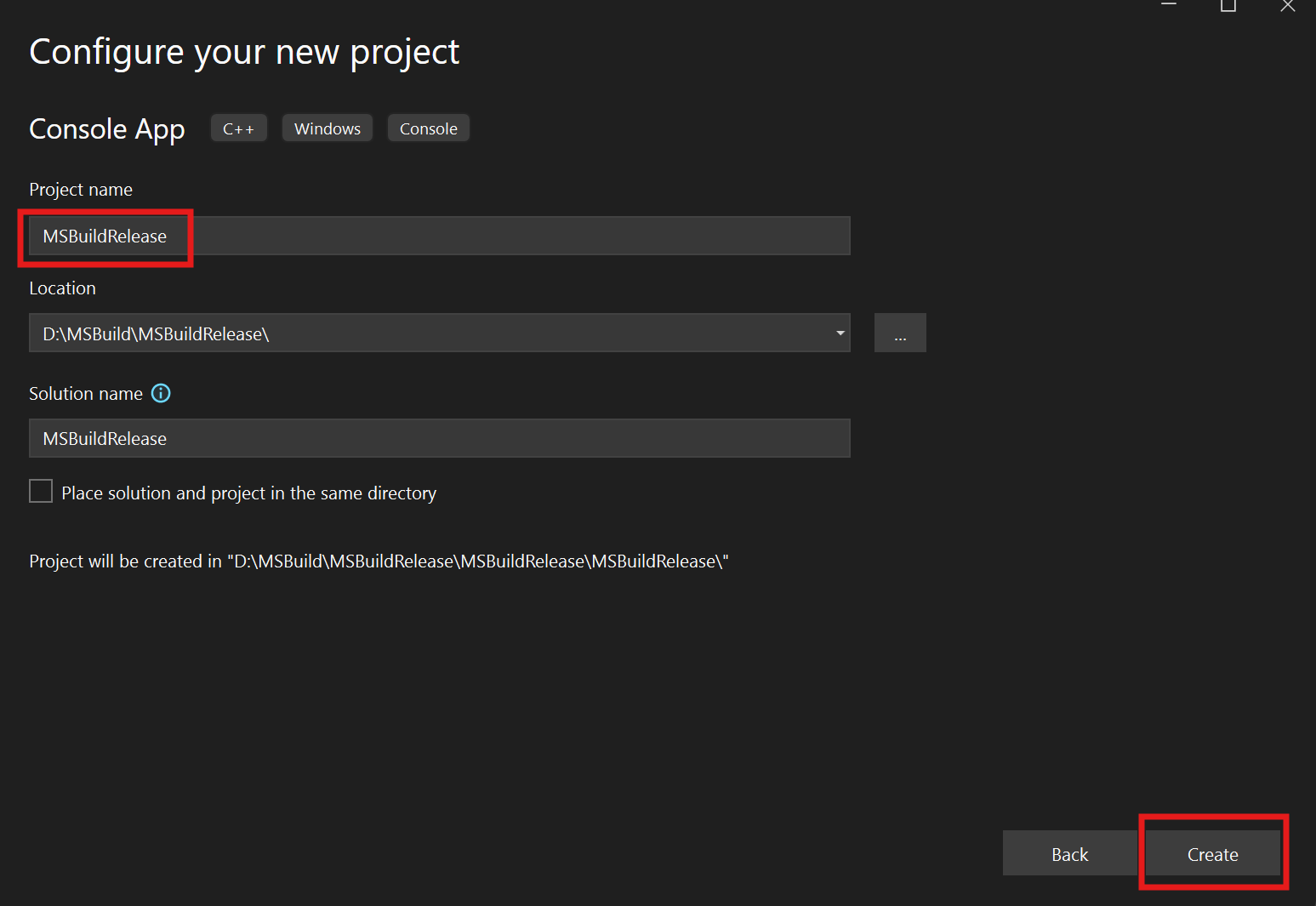Click the Project name label
This screenshot has height=906, width=1316.
coord(81,190)
